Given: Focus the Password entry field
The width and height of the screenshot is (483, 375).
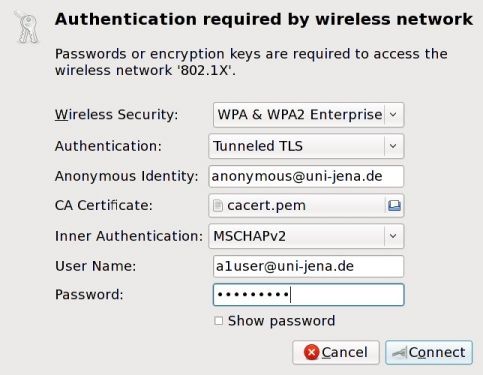Looking at the screenshot, I should (308, 295).
